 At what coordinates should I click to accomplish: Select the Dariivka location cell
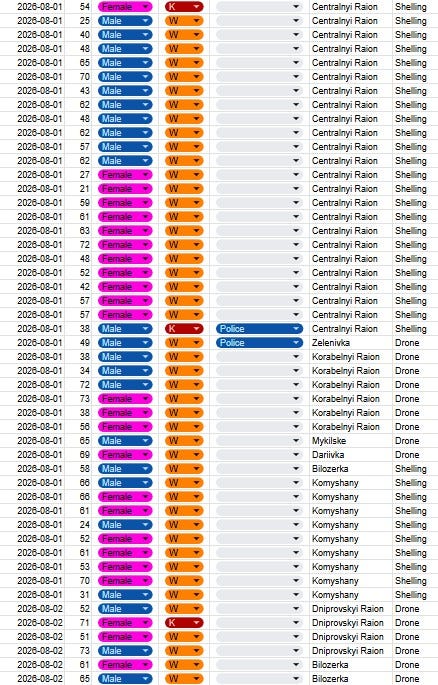click(351, 455)
